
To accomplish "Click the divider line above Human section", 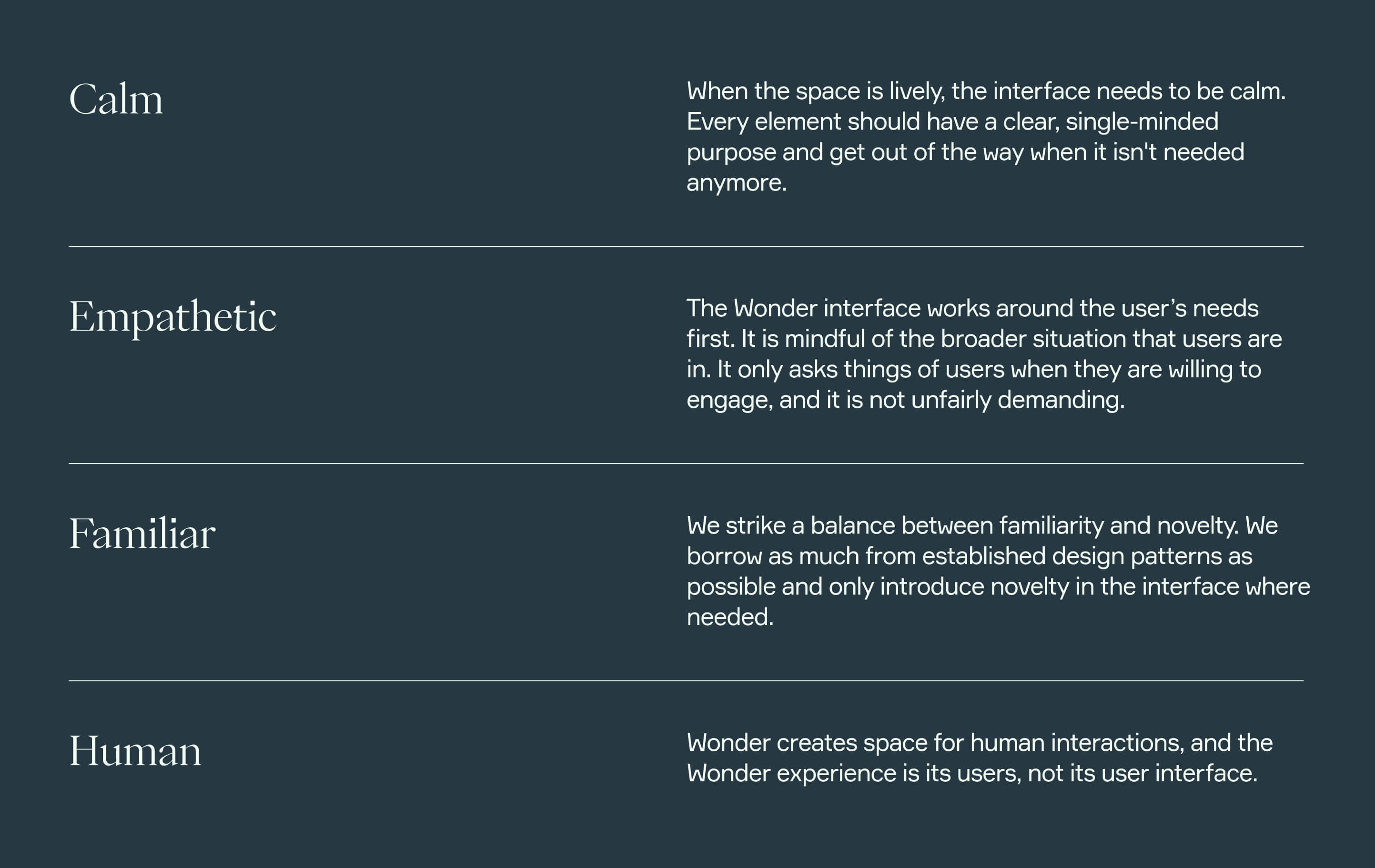I will [686, 680].
